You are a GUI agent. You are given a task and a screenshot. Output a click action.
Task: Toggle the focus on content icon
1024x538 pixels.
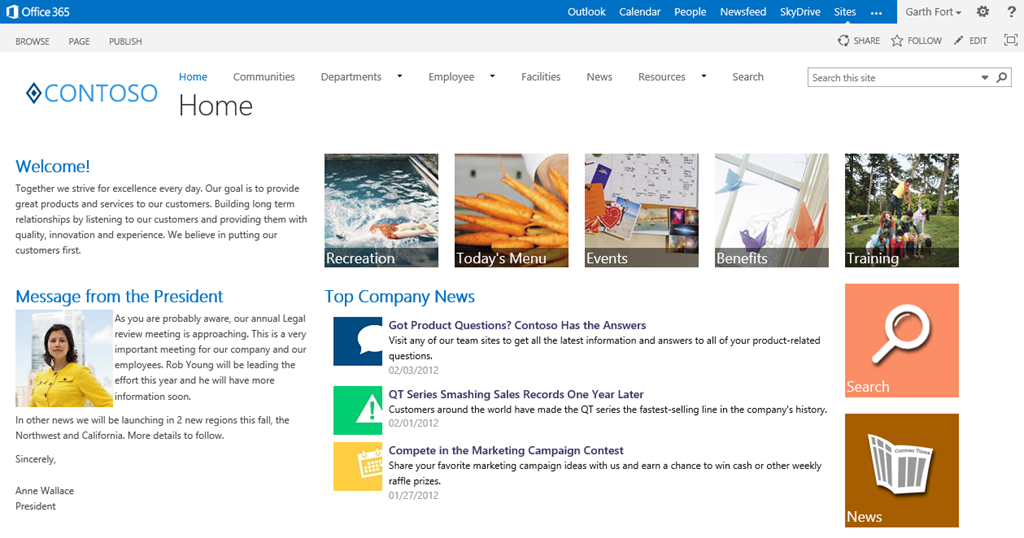1010,40
